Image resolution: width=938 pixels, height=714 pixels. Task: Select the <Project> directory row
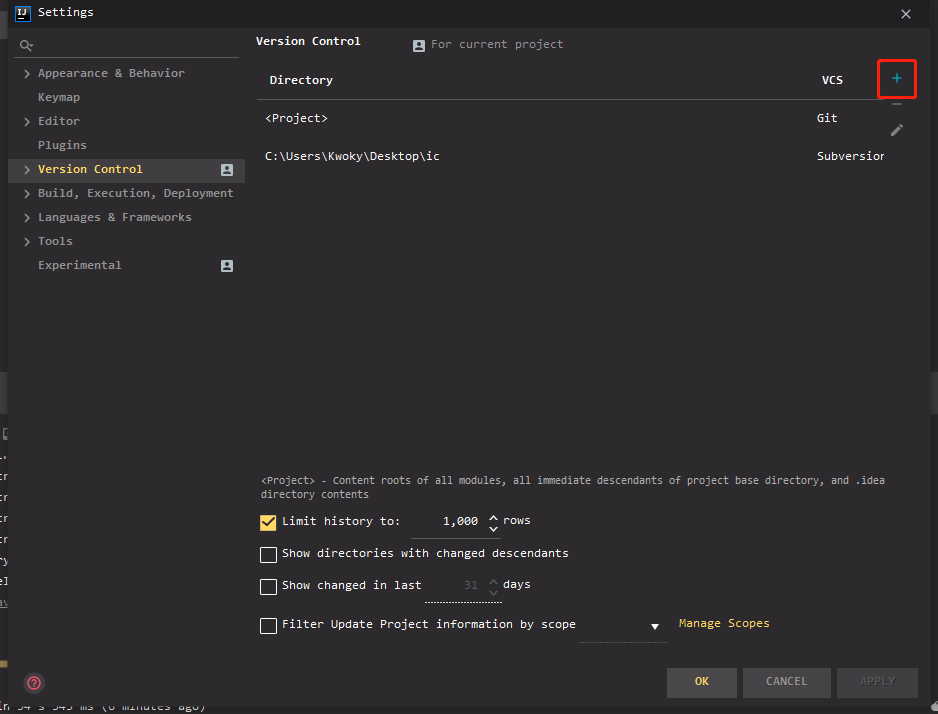[570, 118]
